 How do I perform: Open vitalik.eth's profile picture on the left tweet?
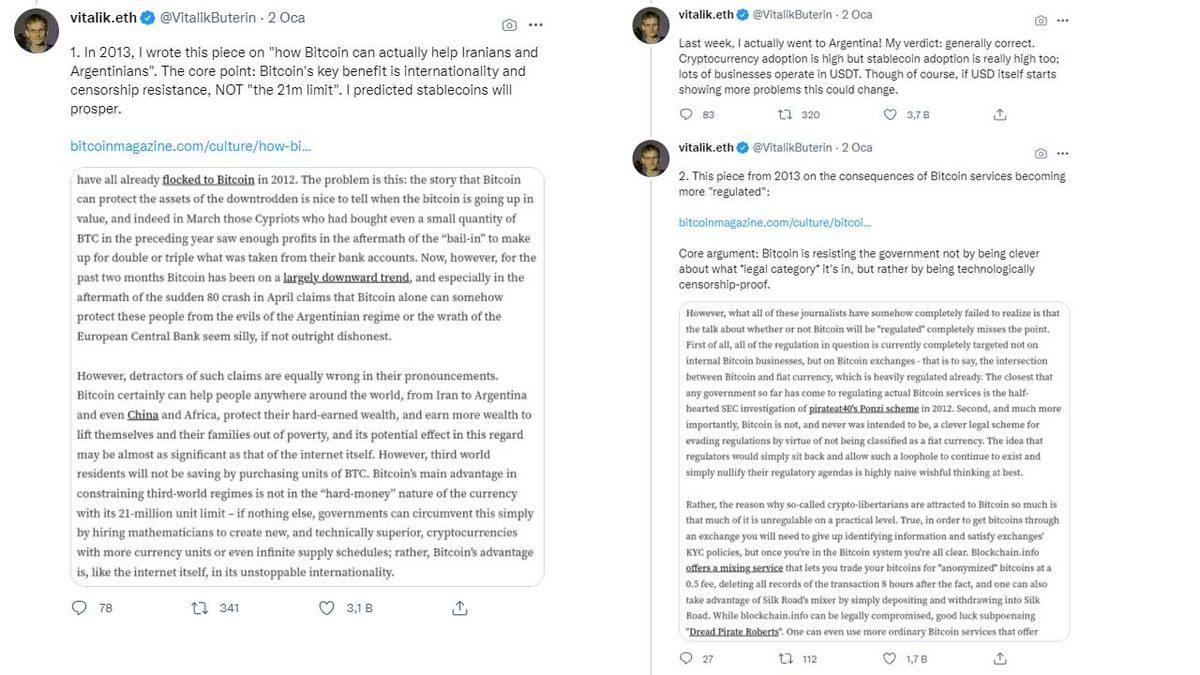coord(36,30)
